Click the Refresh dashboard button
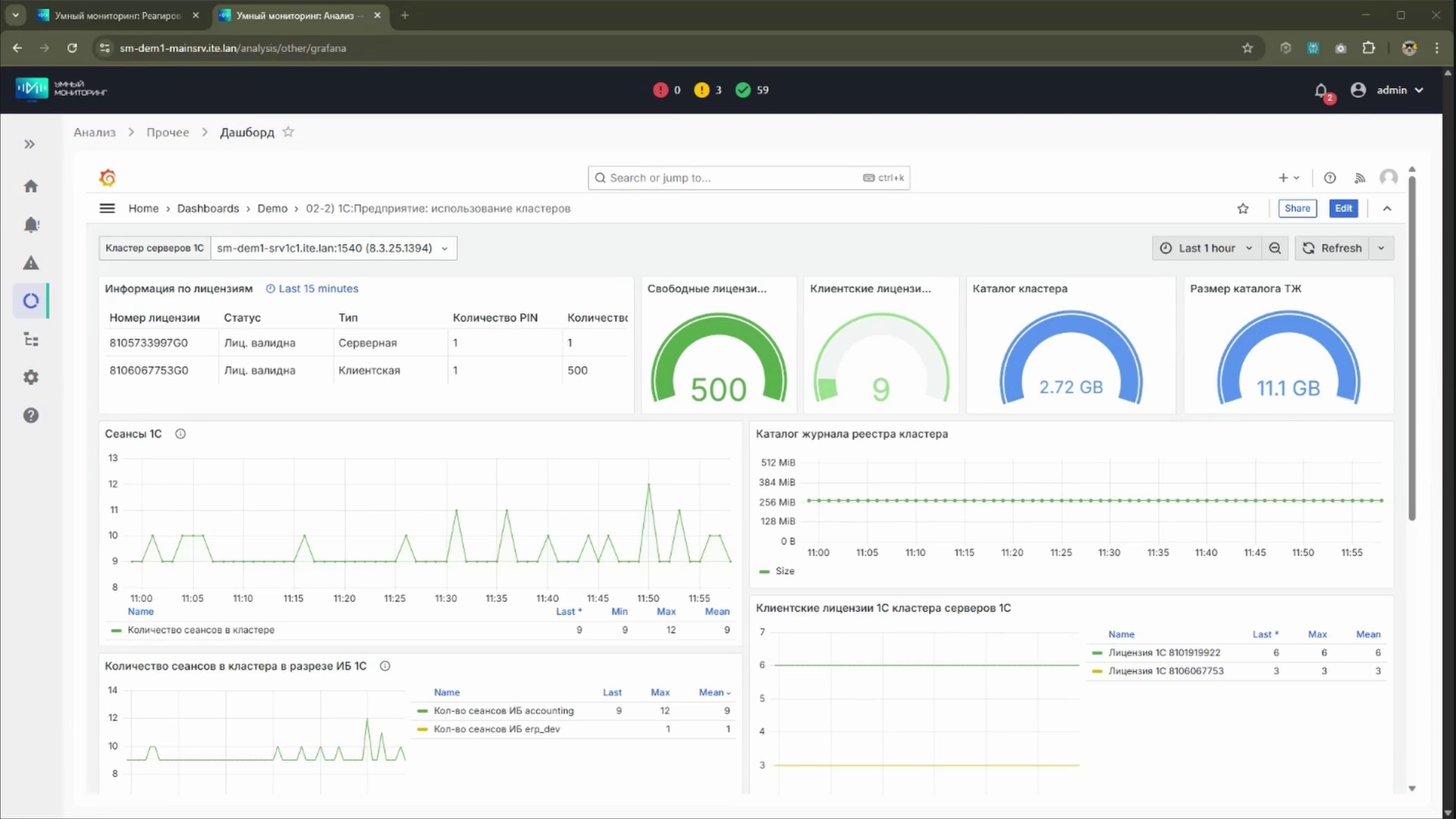Image resolution: width=1456 pixels, height=819 pixels. pyautogui.click(x=1332, y=248)
